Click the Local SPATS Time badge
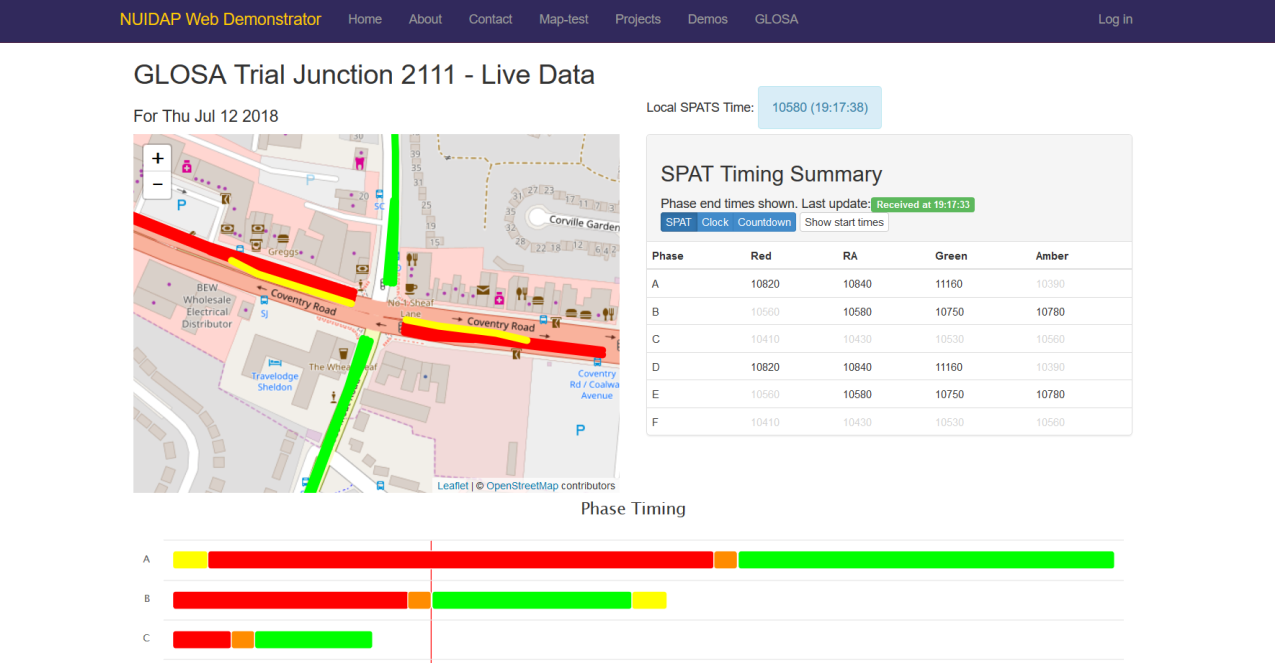Viewport: 1275px width, 663px height. 819,107
